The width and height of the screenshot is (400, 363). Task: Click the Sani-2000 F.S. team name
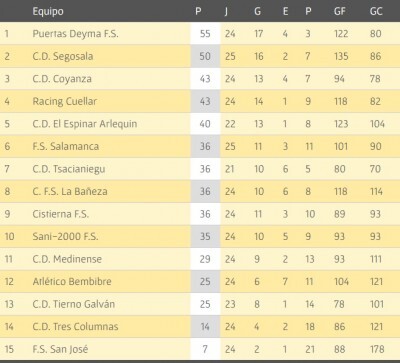65,237
